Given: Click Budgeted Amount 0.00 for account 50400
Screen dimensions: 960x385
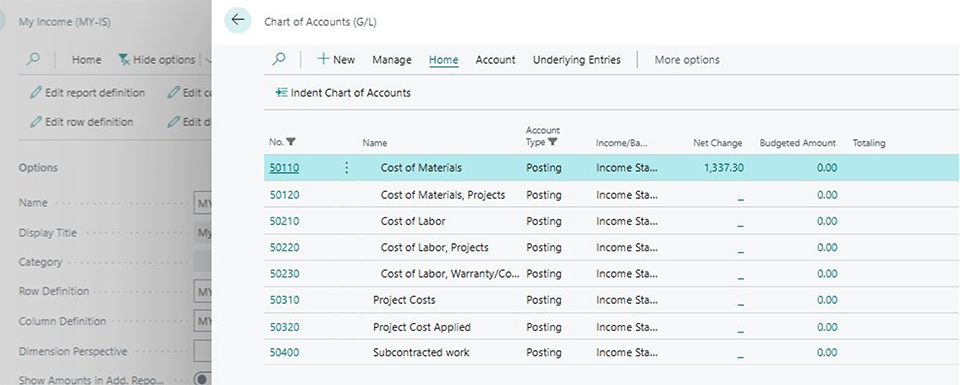Looking at the screenshot, I should click(827, 353).
